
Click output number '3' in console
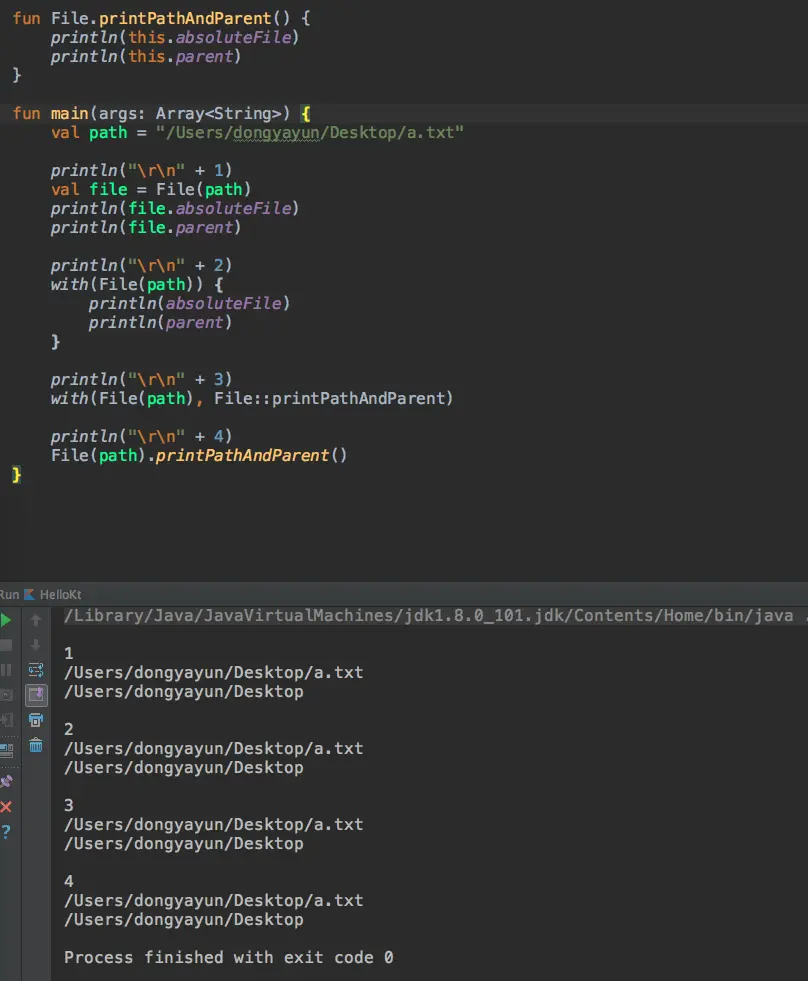(x=69, y=805)
